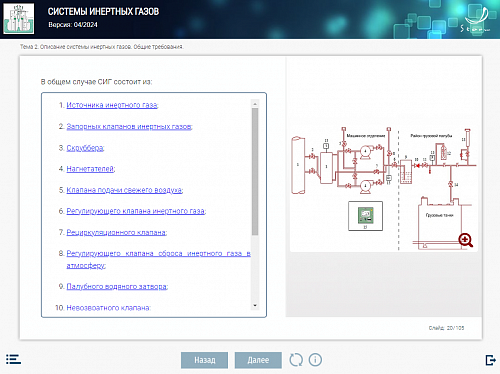Click the list scrollbar down arrow
Image resolution: width=500 pixels, height=374 pixels.
click(255, 305)
